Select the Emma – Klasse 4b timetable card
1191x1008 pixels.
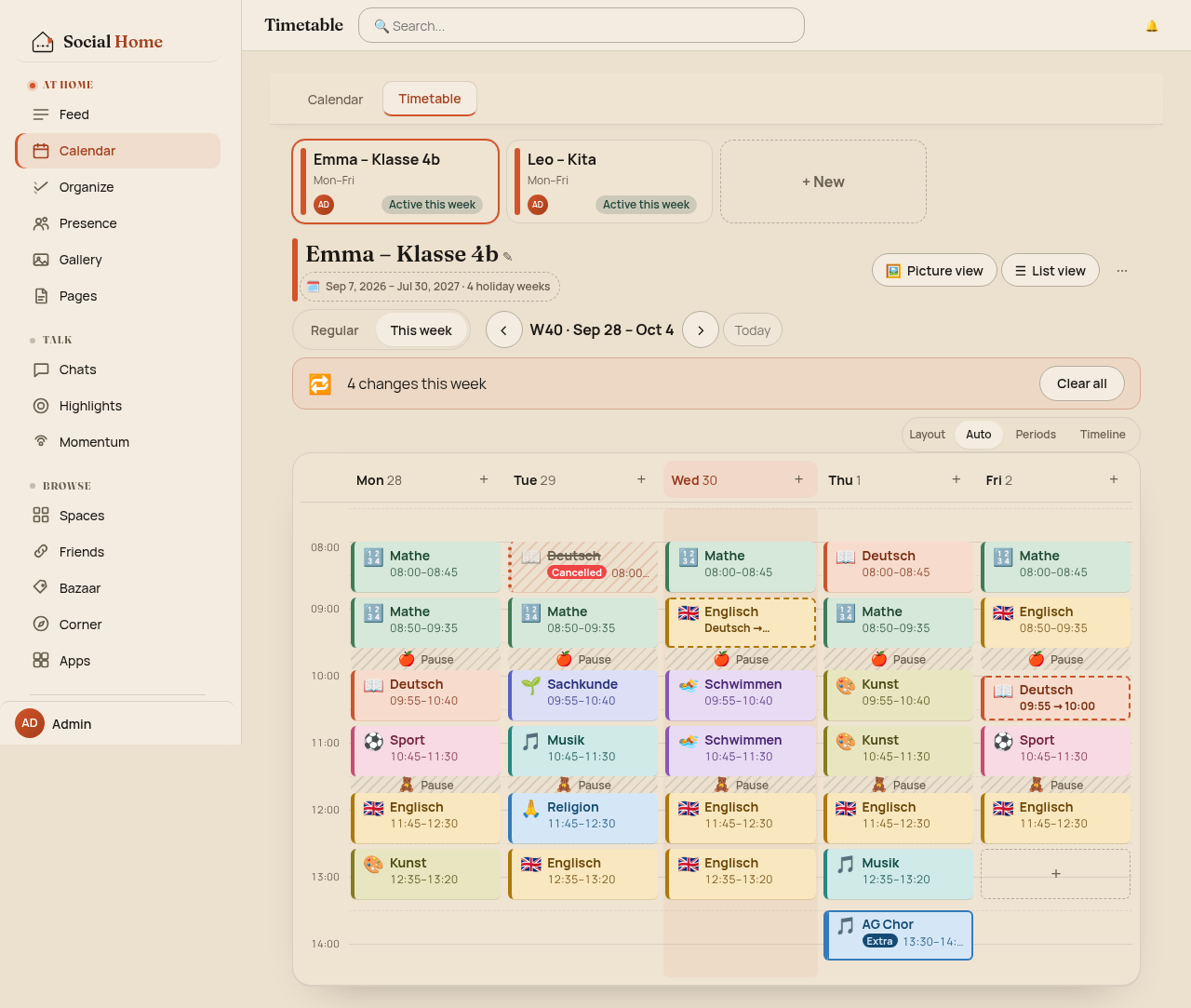[x=395, y=181]
